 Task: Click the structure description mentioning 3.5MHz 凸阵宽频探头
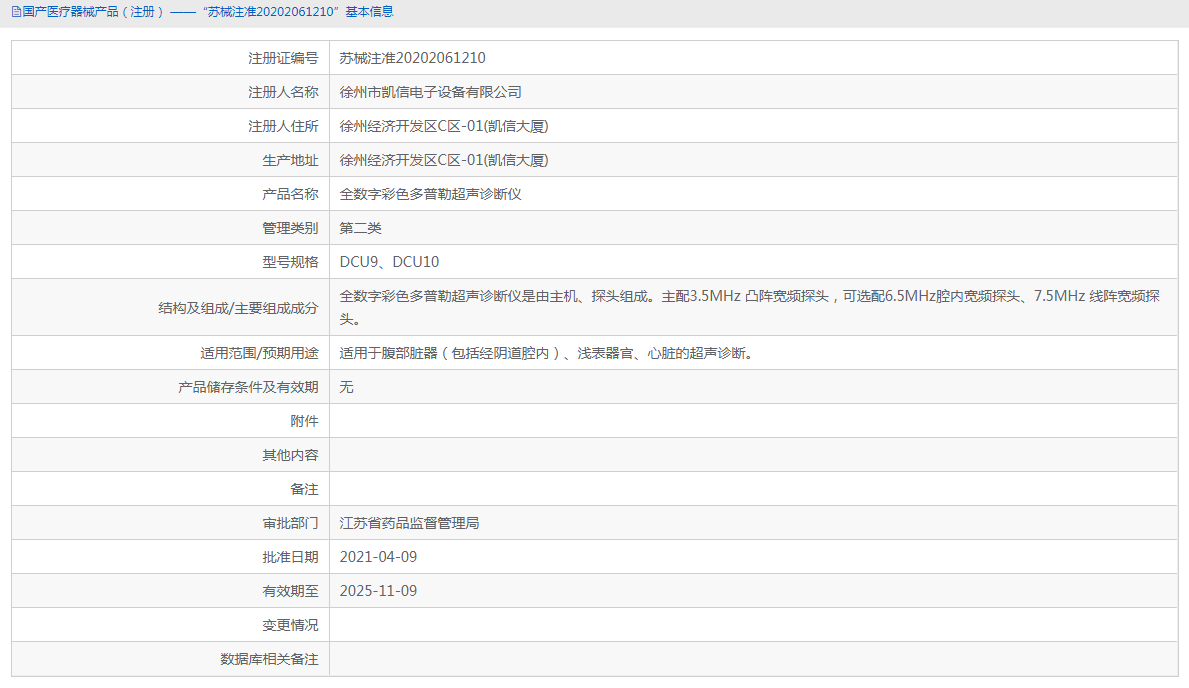749,307
